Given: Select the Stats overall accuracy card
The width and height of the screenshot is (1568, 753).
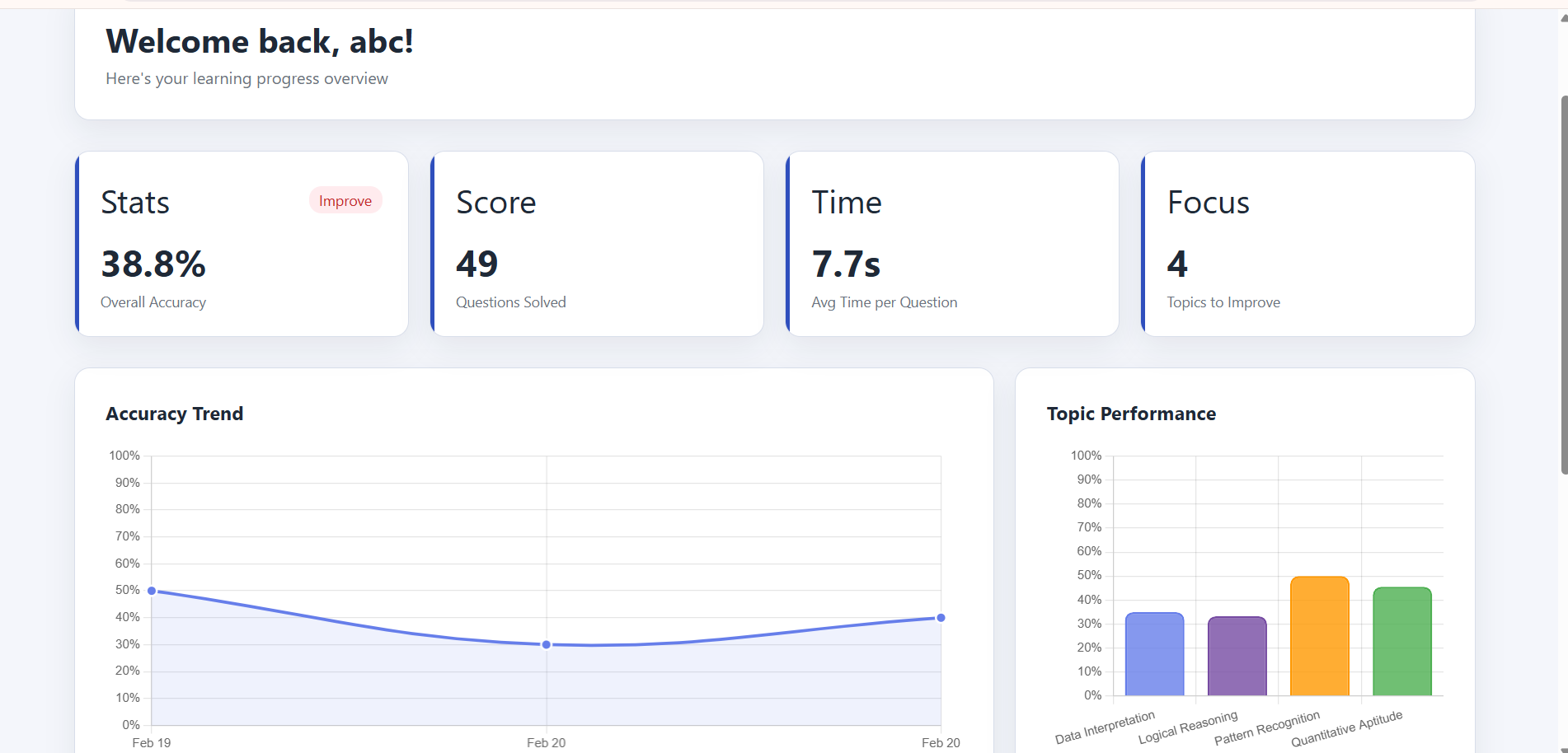Looking at the screenshot, I should pos(242,244).
